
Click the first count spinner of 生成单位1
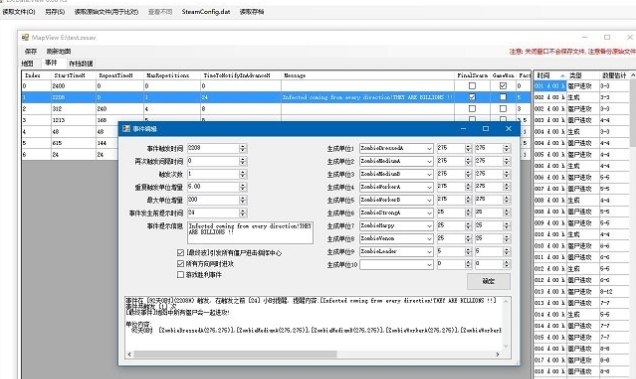(468, 148)
